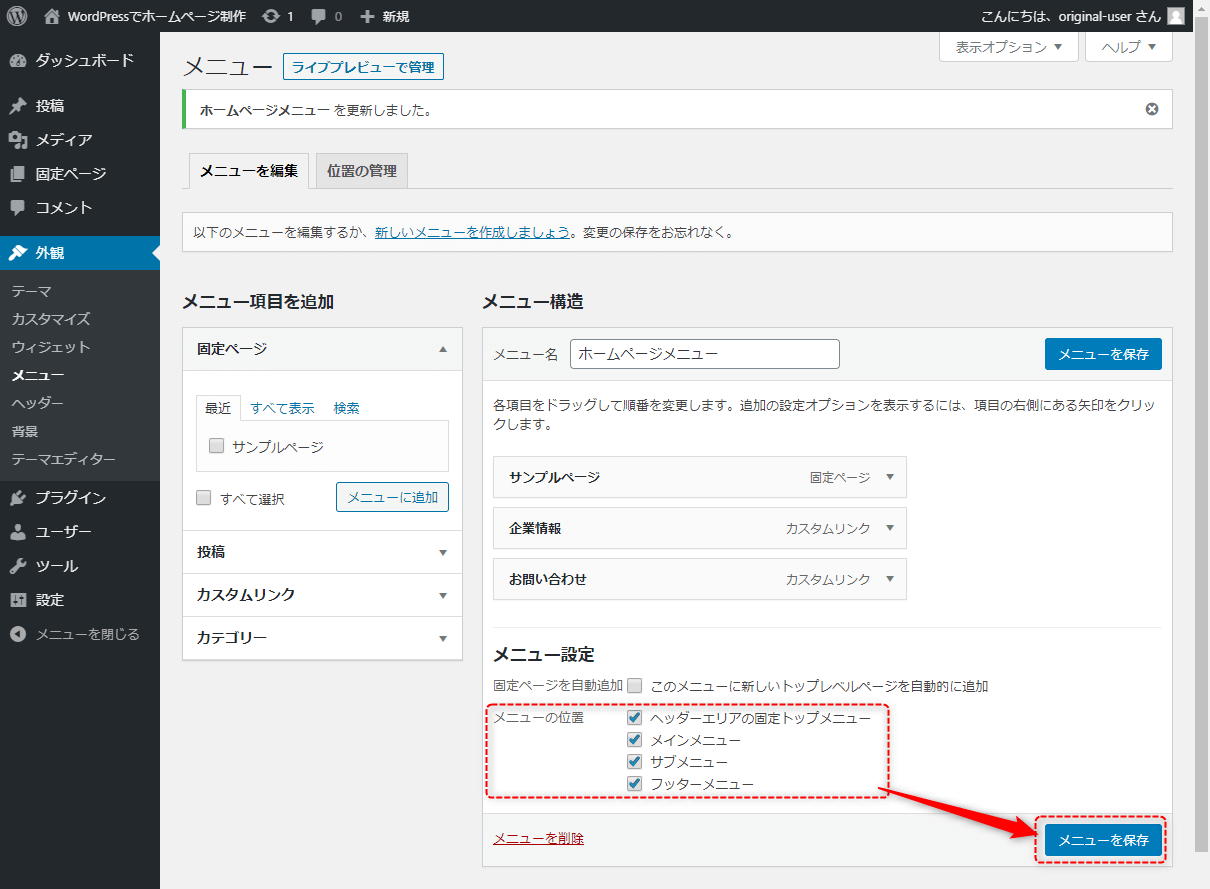Expand 企業情報 menu item arrow
The image size is (1210, 889).
pyautogui.click(x=890, y=528)
